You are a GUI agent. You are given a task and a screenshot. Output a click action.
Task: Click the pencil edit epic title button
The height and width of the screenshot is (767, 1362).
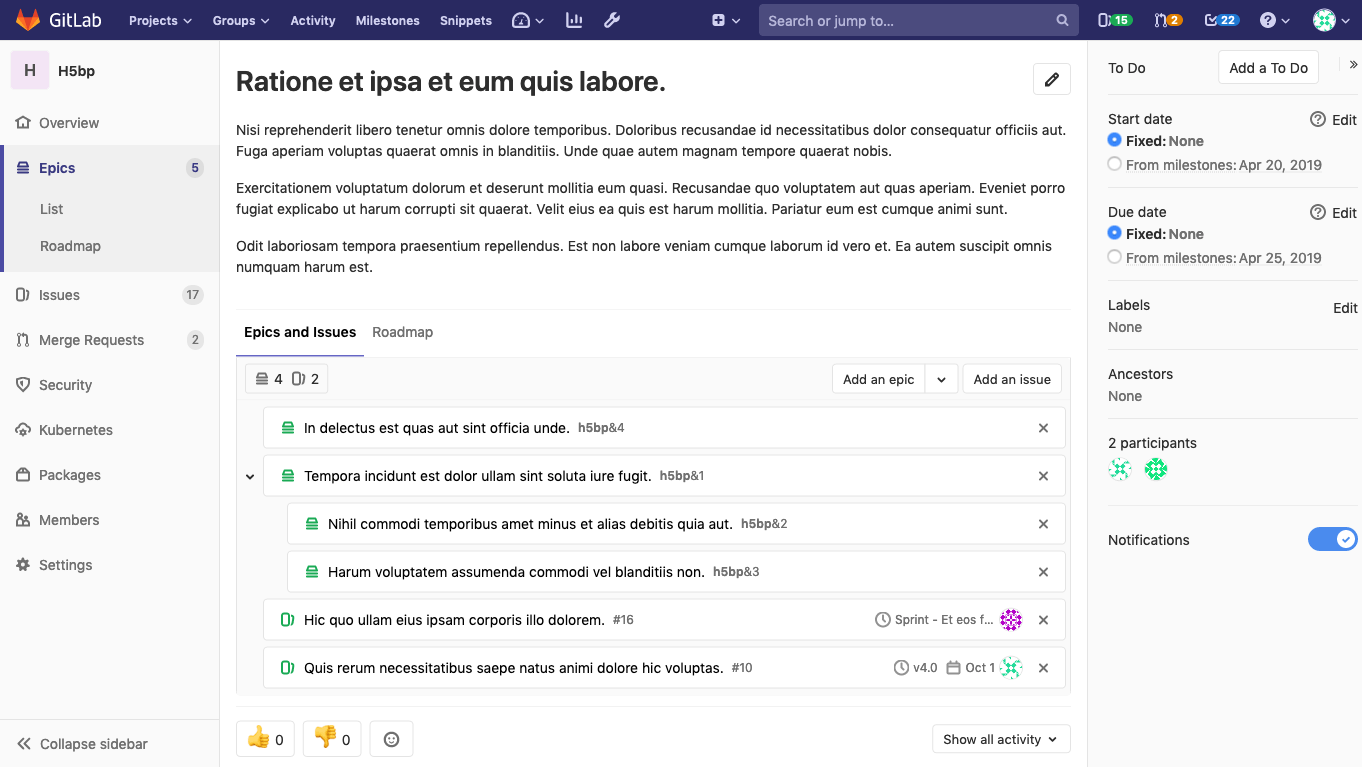coord(1051,80)
